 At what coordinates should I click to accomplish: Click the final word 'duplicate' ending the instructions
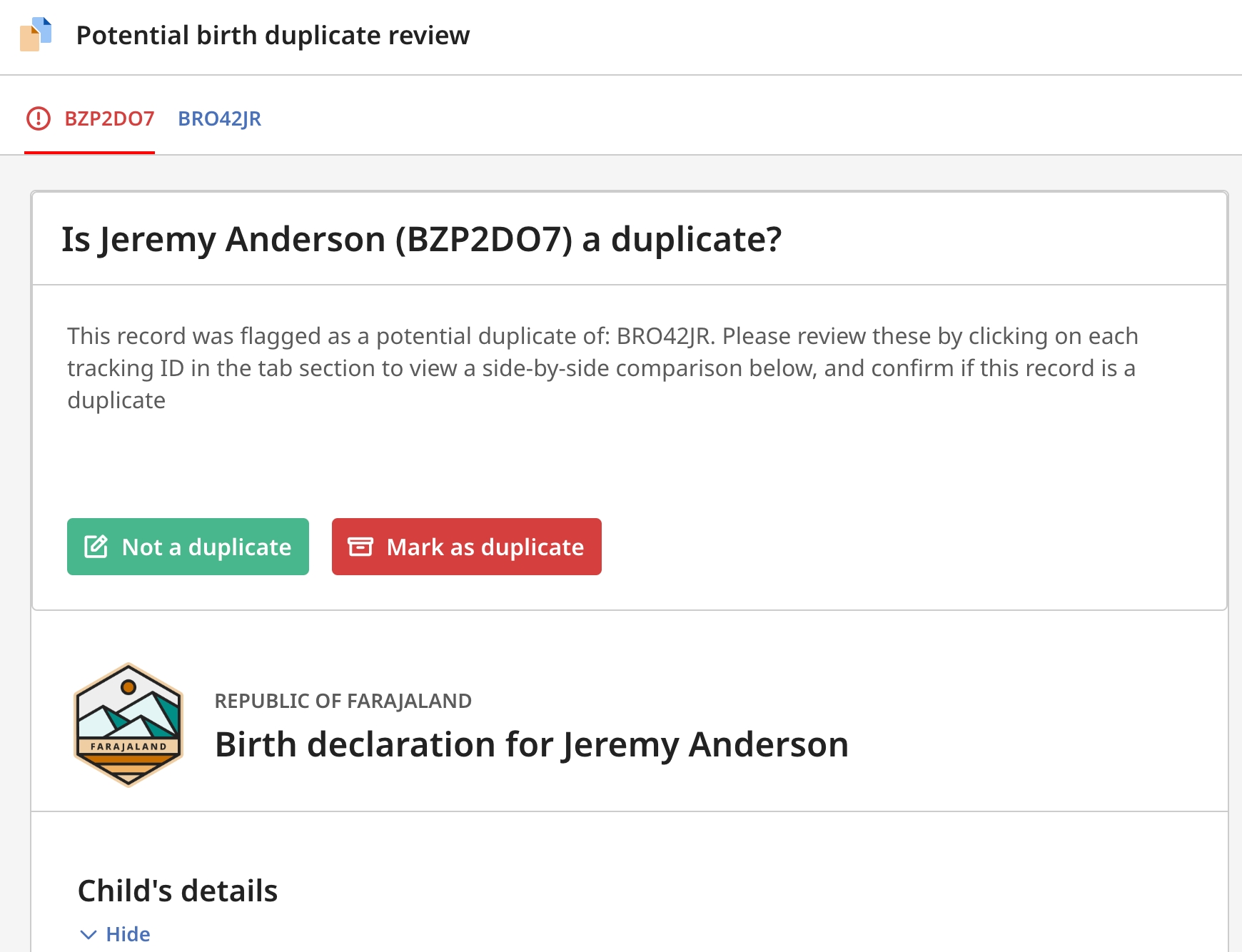[116, 400]
